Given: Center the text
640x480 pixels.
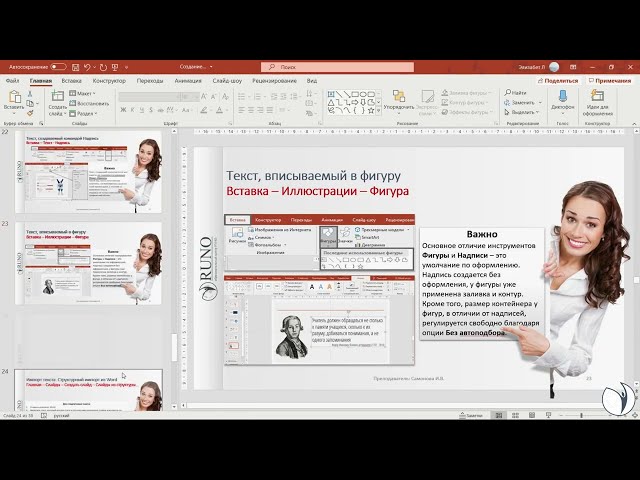Looking at the screenshot, I should tap(251, 110).
